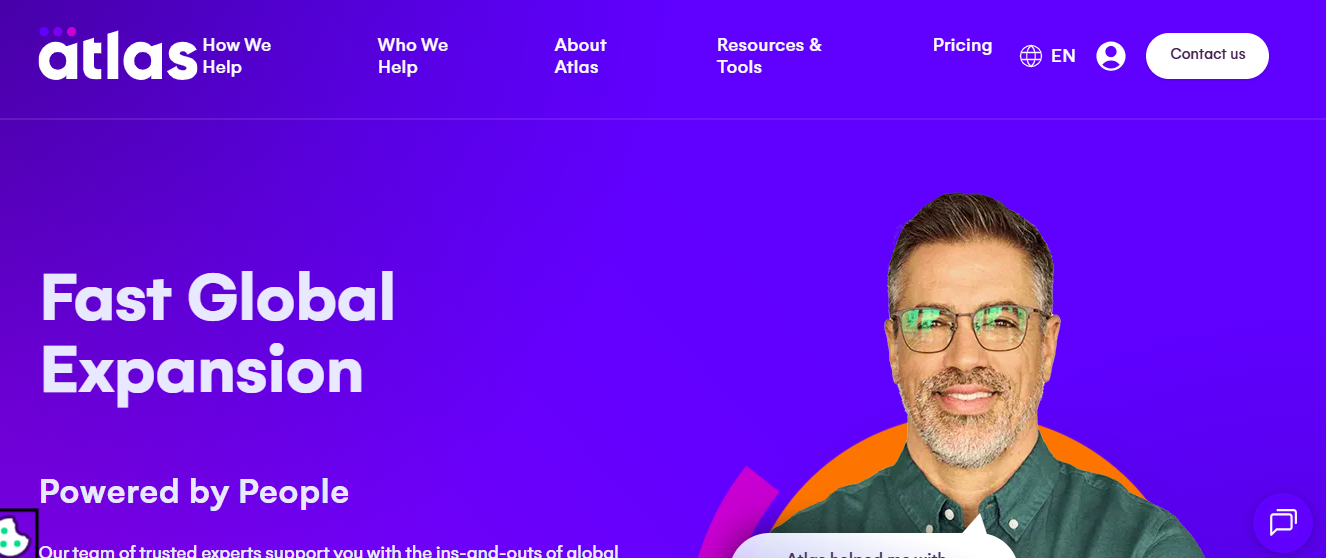Image resolution: width=1326 pixels, height=558 pixels.
Task: Click the pink arc graphic
Action: click(735, 510)
